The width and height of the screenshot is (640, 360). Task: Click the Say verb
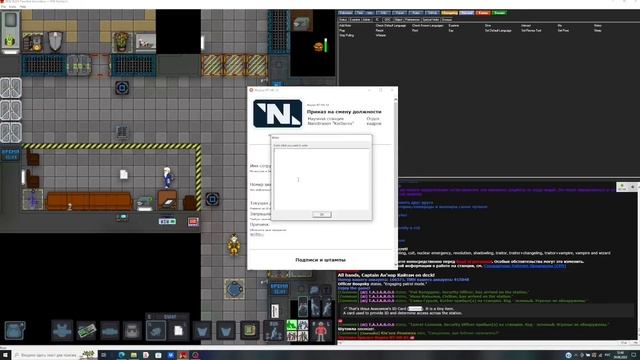(451, 30)
